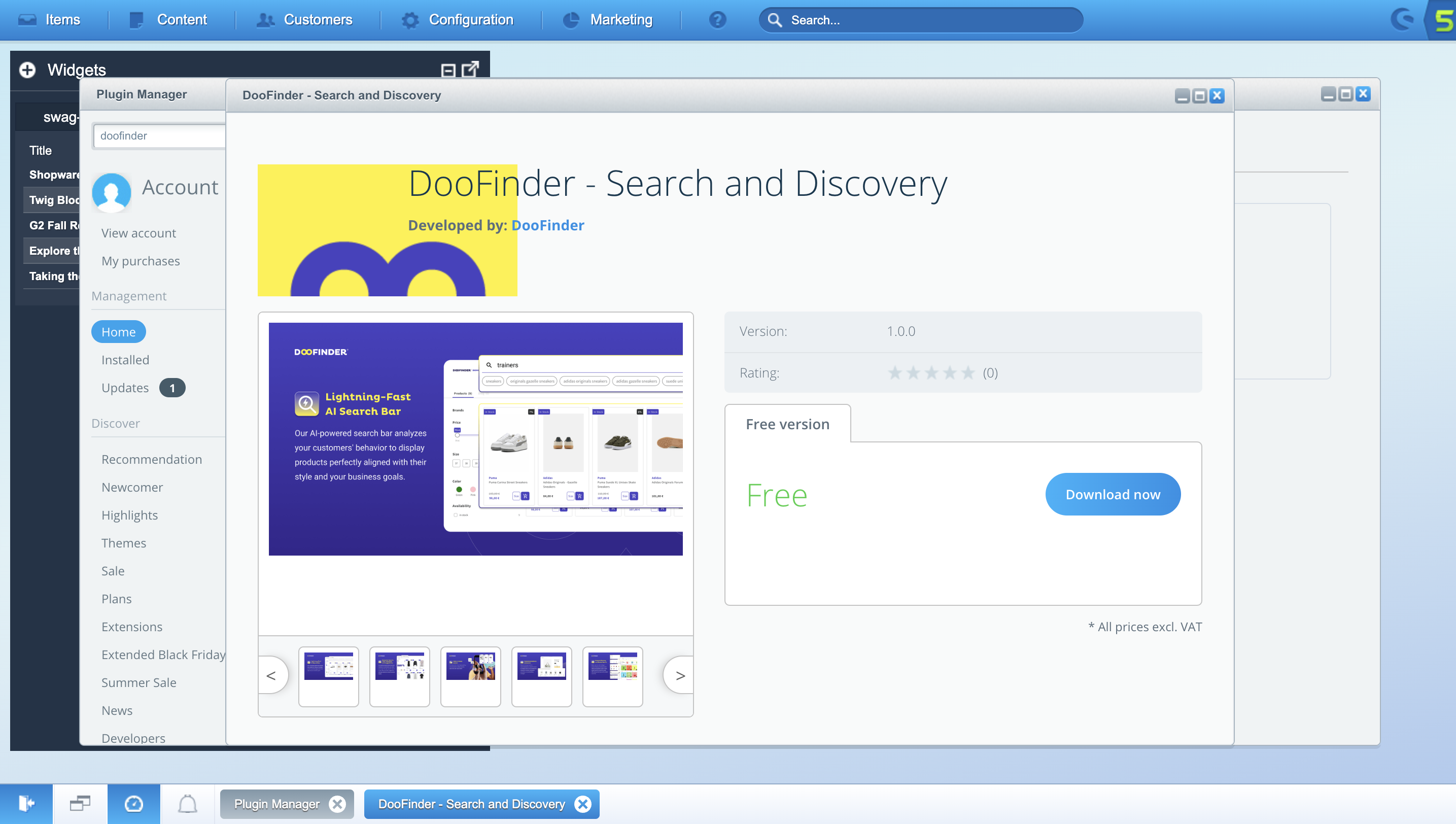The image size is (1456, 824).
Task: Open the Recommendation category
Action: pos(152,460)
